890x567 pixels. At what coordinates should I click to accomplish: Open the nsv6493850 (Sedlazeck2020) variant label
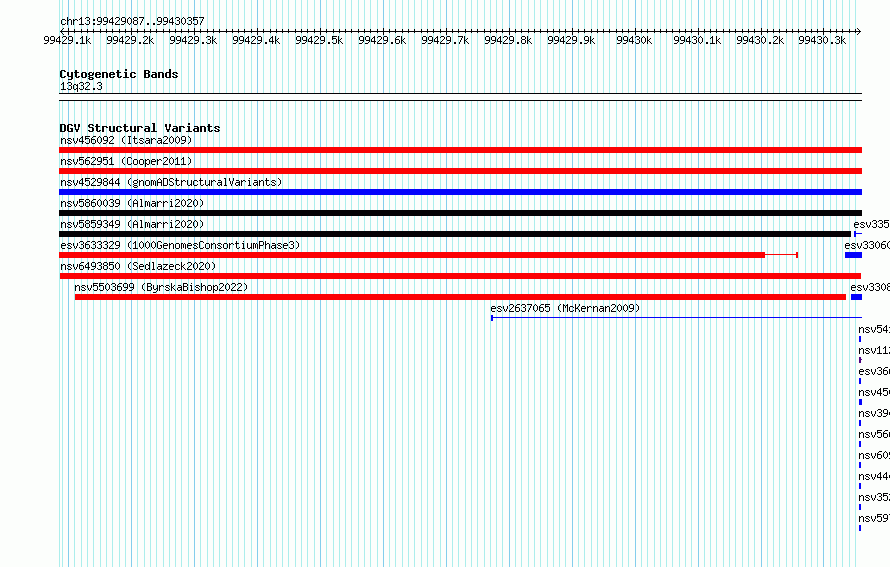138,266
